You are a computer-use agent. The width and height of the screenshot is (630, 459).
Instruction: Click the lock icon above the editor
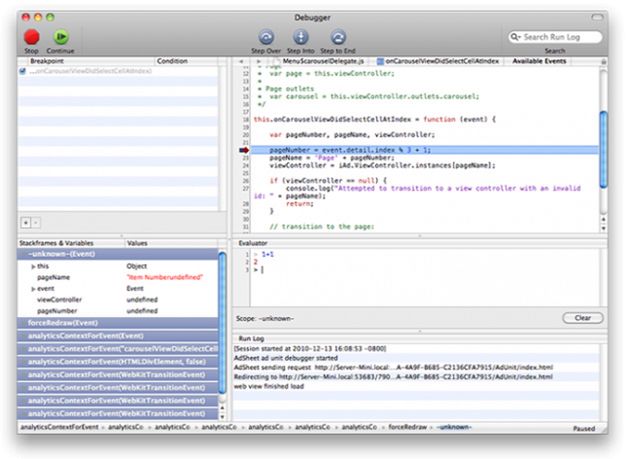click(603, 61)
